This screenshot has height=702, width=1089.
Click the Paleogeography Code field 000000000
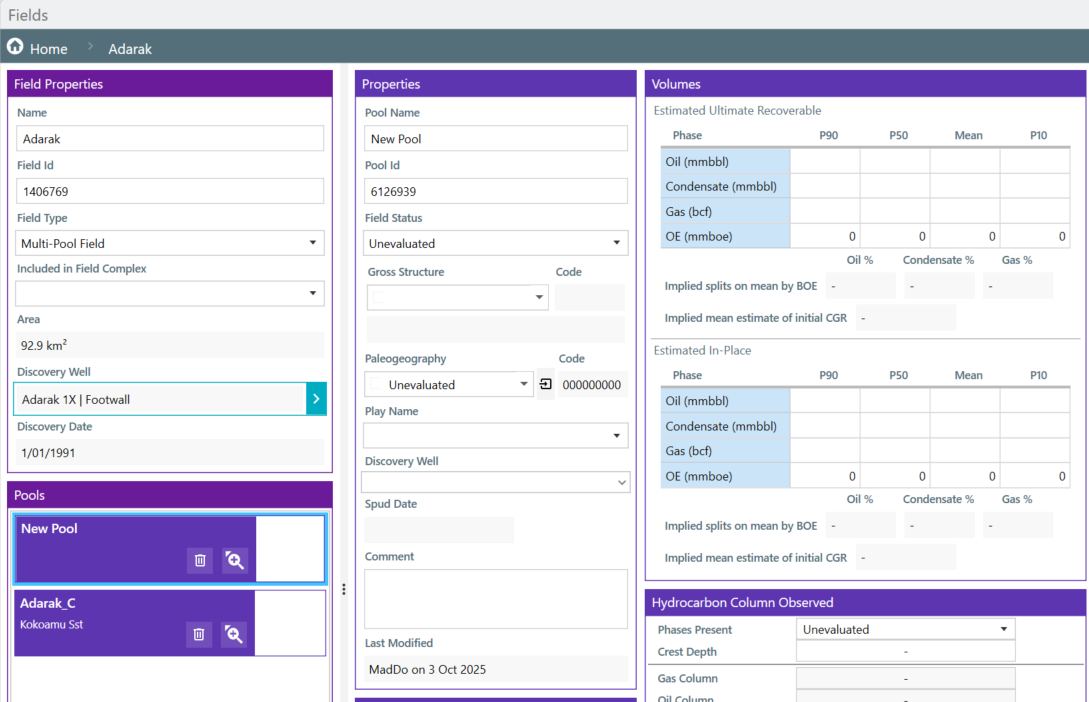592,384
